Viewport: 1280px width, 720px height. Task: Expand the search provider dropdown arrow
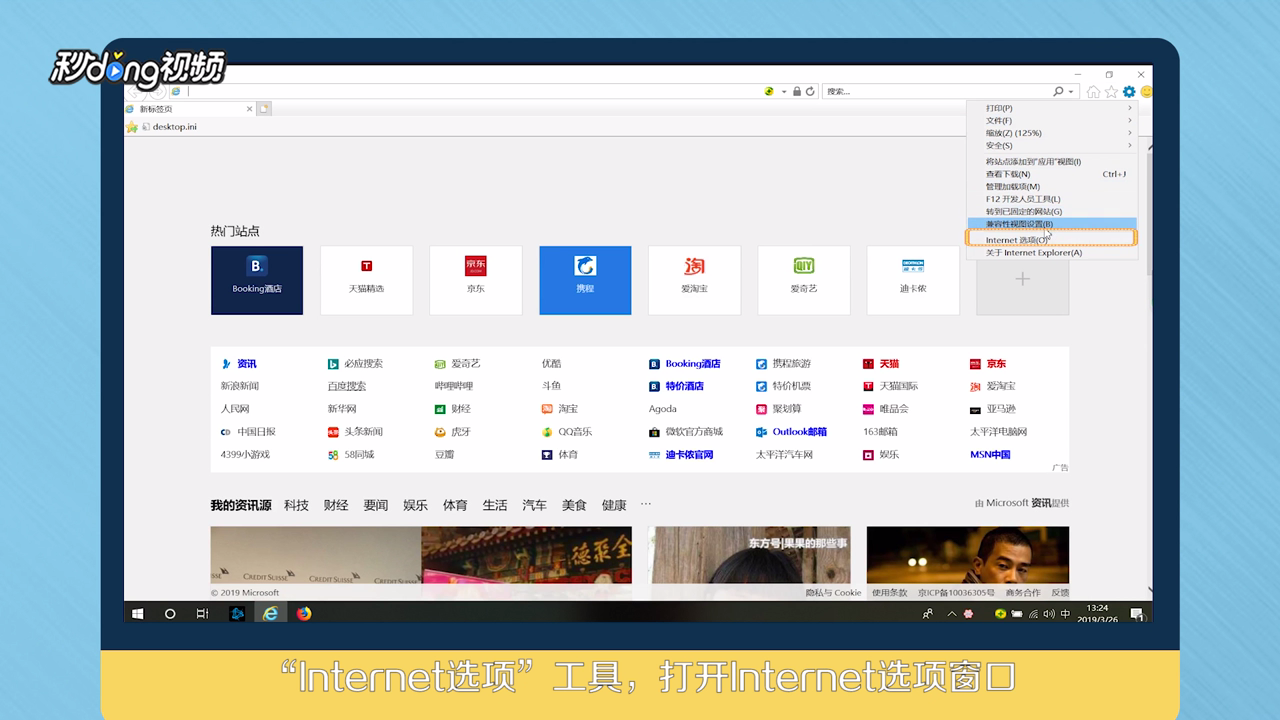point(1071,91)
